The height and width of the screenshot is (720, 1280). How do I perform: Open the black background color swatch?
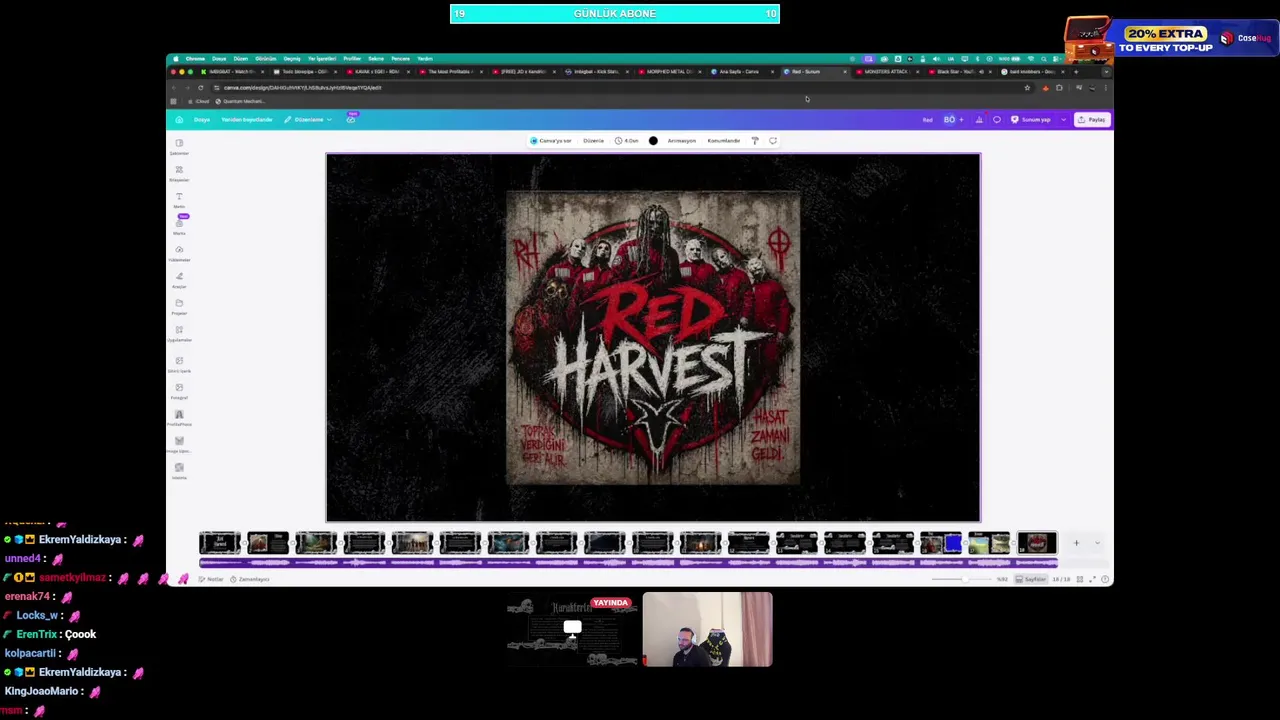(653, 141)
